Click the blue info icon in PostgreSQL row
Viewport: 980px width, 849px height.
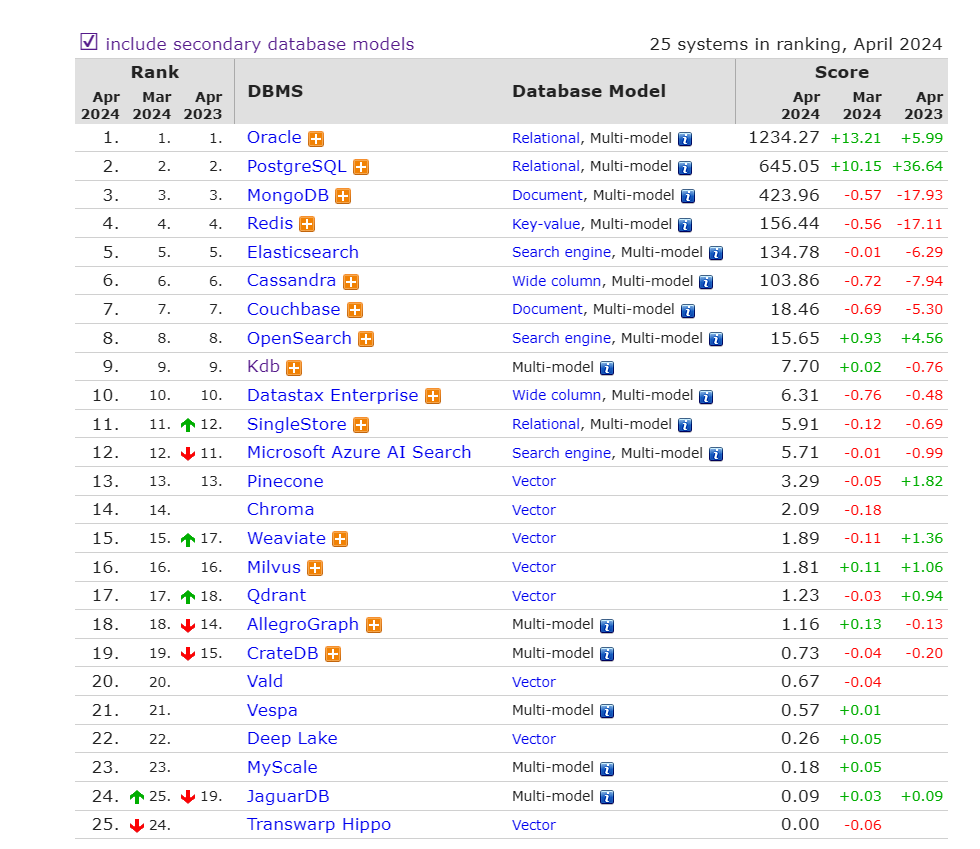[x=685, y=168]
